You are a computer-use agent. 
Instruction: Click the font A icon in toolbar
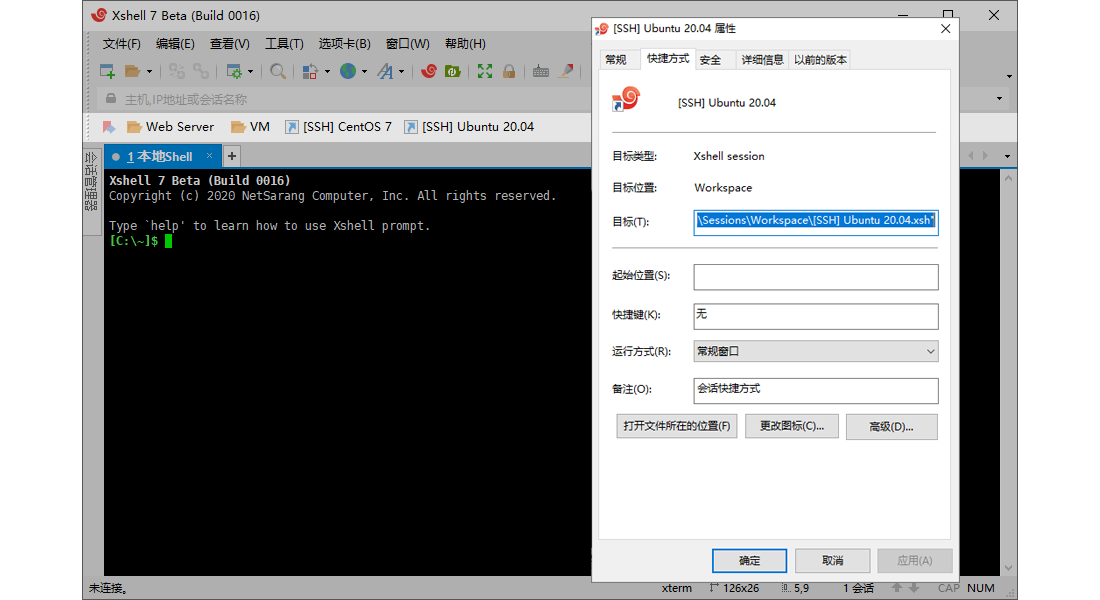click(385, 71)
